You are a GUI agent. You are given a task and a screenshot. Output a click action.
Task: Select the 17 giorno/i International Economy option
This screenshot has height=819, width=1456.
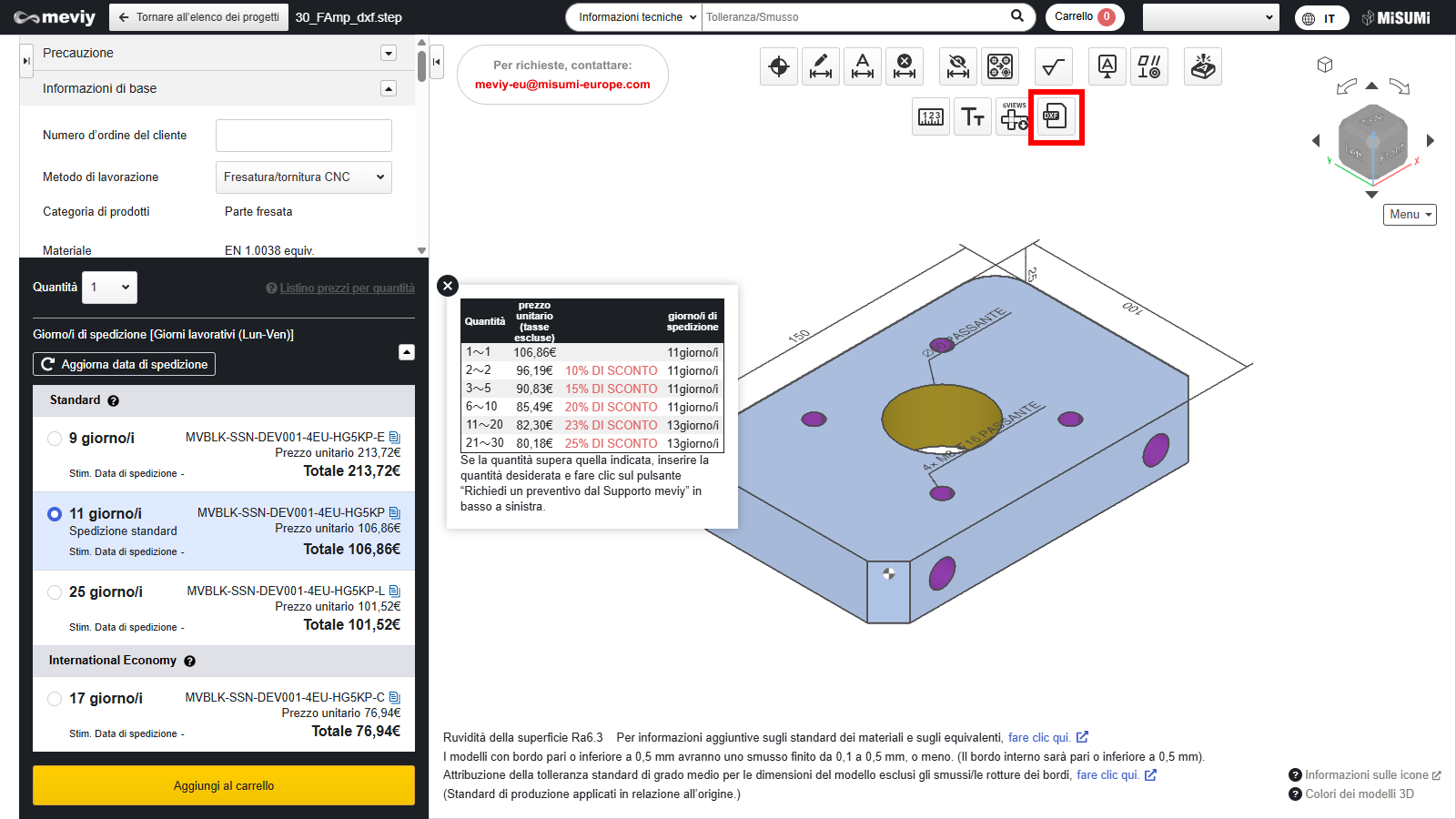click(x=55, y=699)
